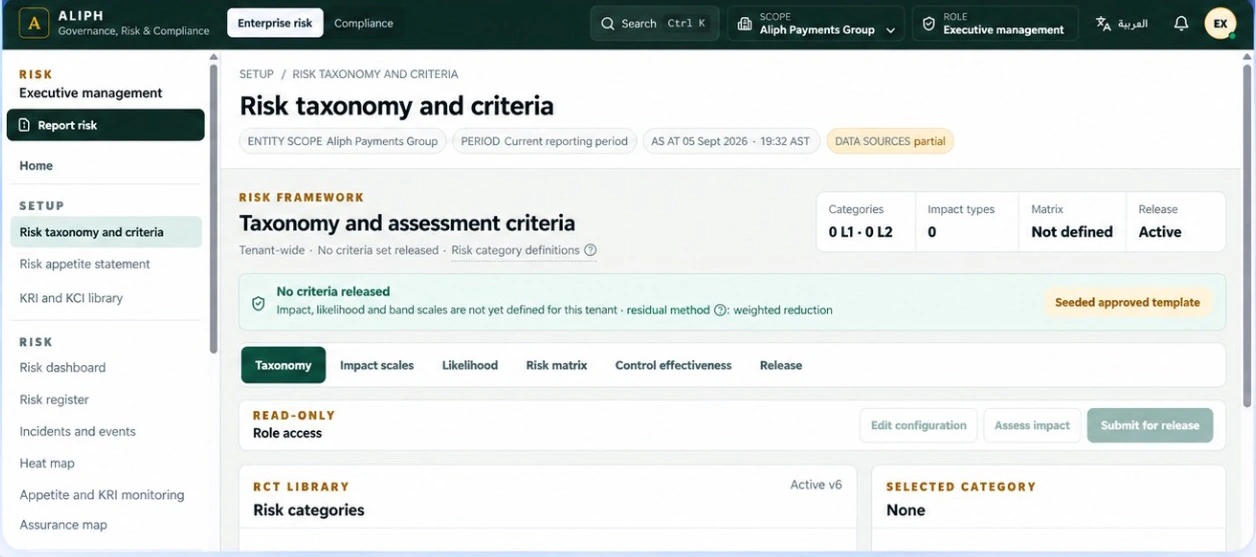Image resolution: width=1256 pixels, height=557 pixels.
Task: Open the Impact scales tab
Action: click(377, 365)
